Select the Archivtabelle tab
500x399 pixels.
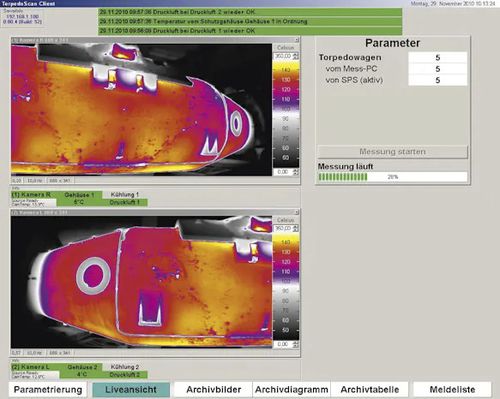pyautogui.click(x=370, y=389)
